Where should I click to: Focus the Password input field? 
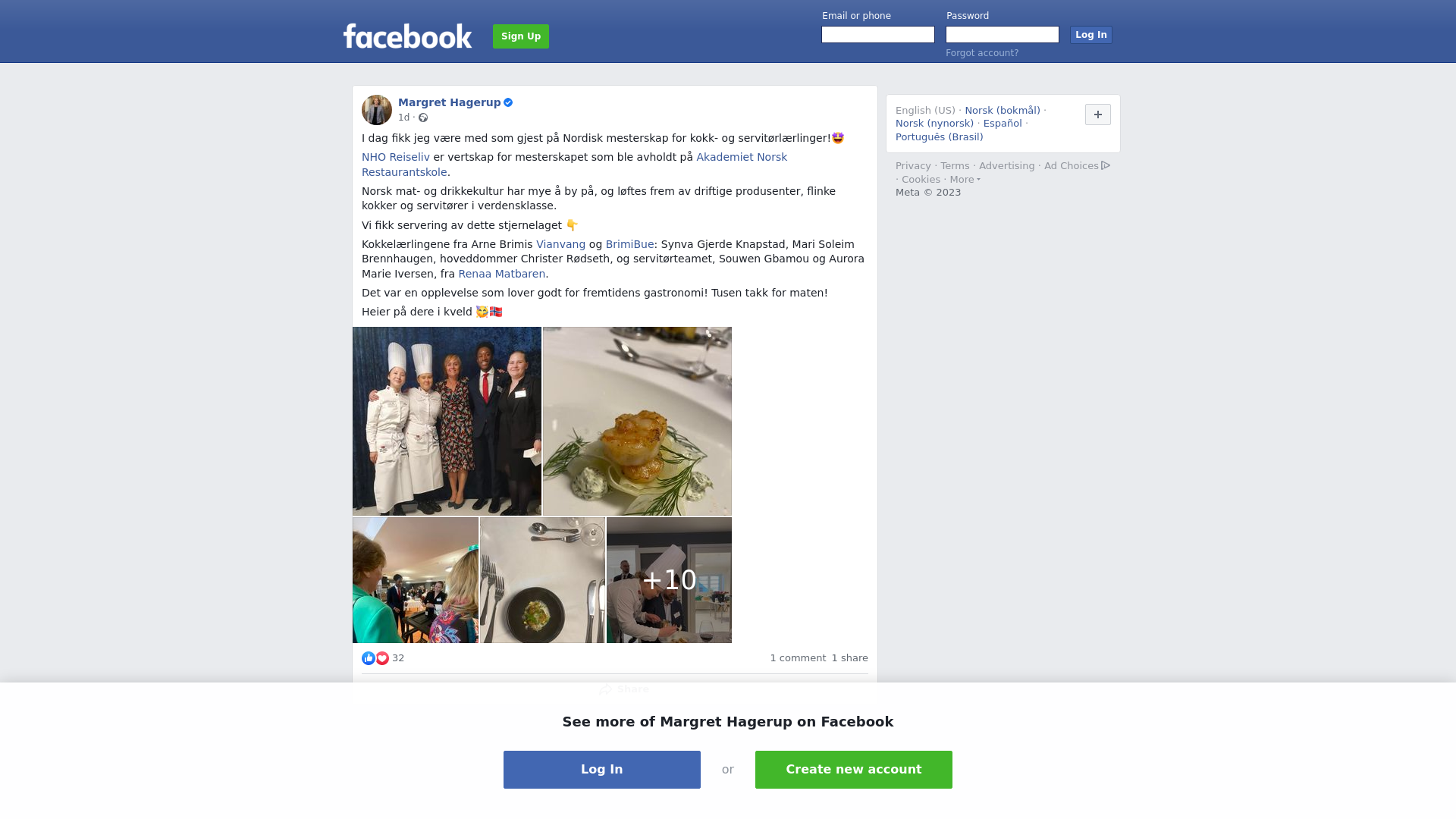click(x=1003, y=35)
